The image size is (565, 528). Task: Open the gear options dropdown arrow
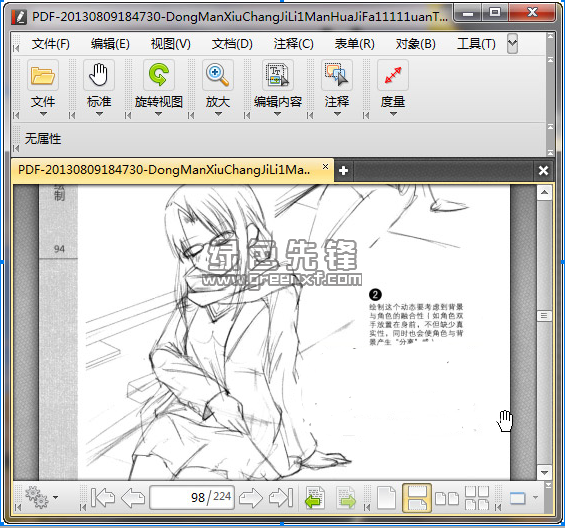(55, 497)
